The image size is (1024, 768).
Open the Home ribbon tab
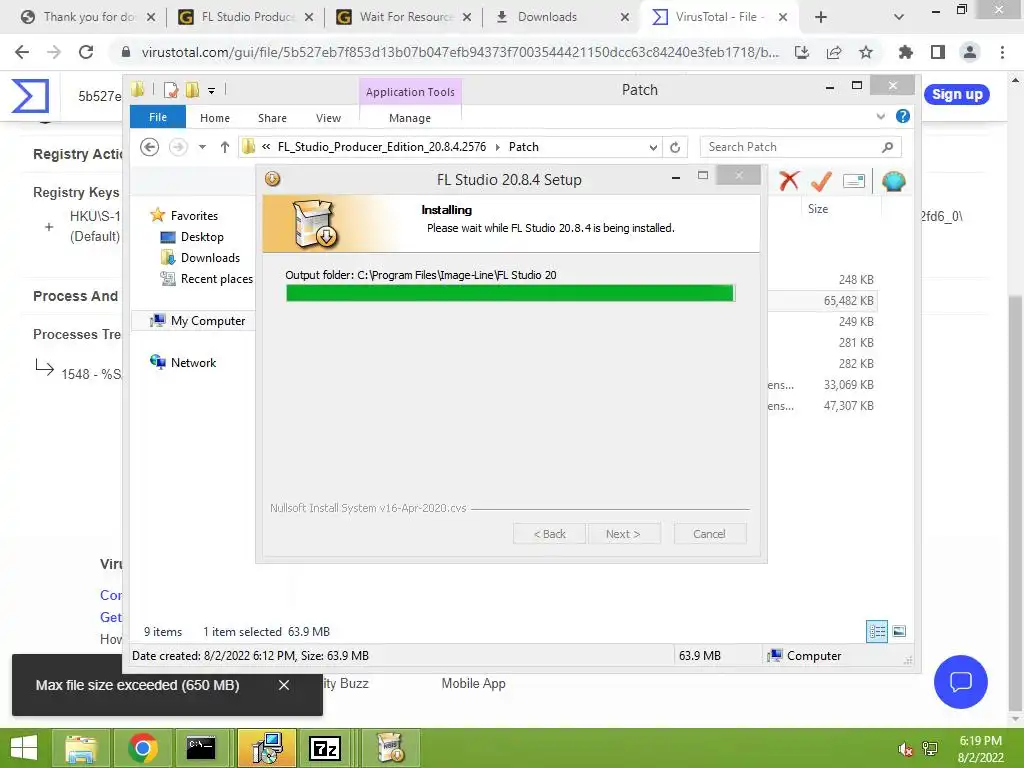tap(215, 118)
